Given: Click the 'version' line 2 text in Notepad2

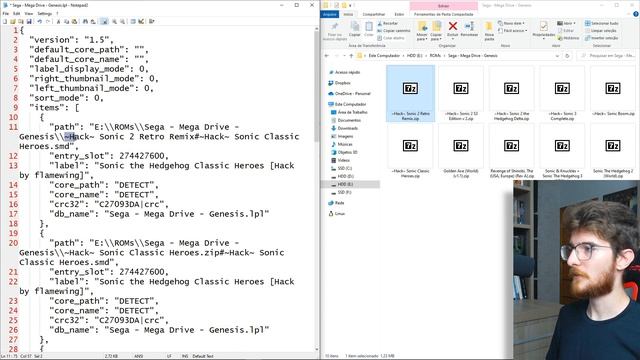Looking at the screenshot, I should pyautogui.click(x=71, y=40).
